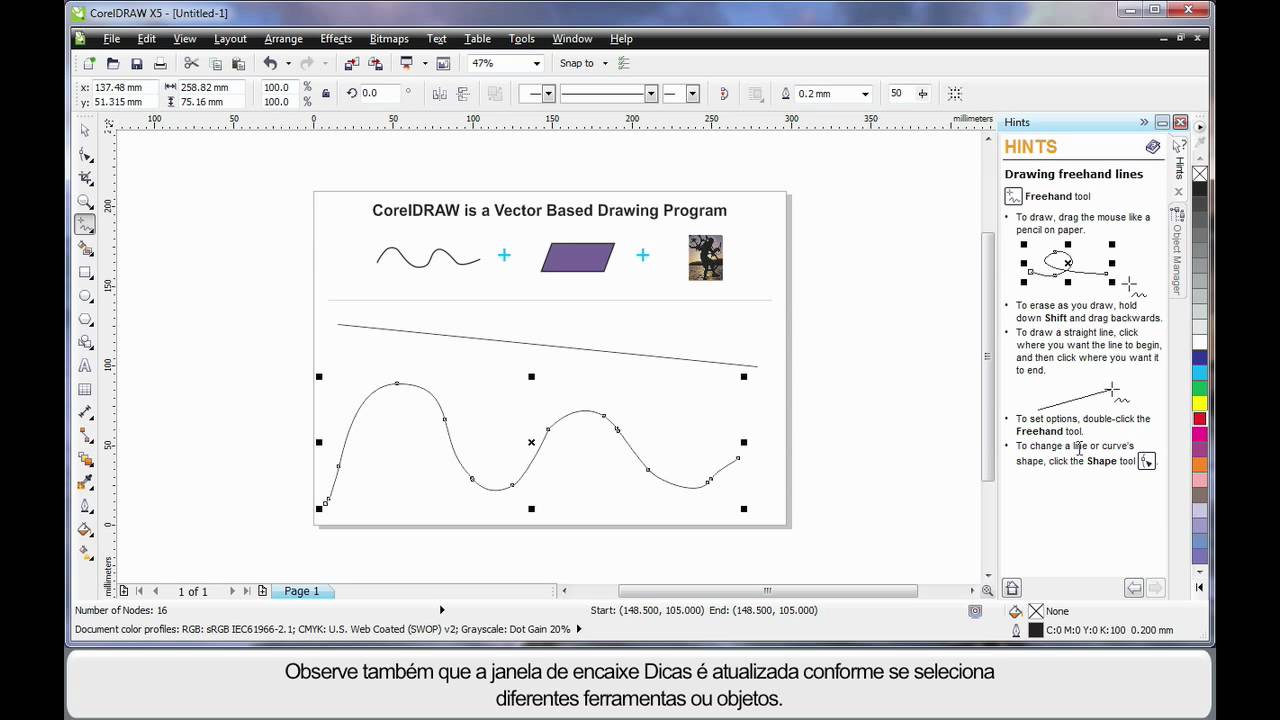This screenshot has width=1280, height=720.
Task: Select the Pick tool
Action: [85, 131]
